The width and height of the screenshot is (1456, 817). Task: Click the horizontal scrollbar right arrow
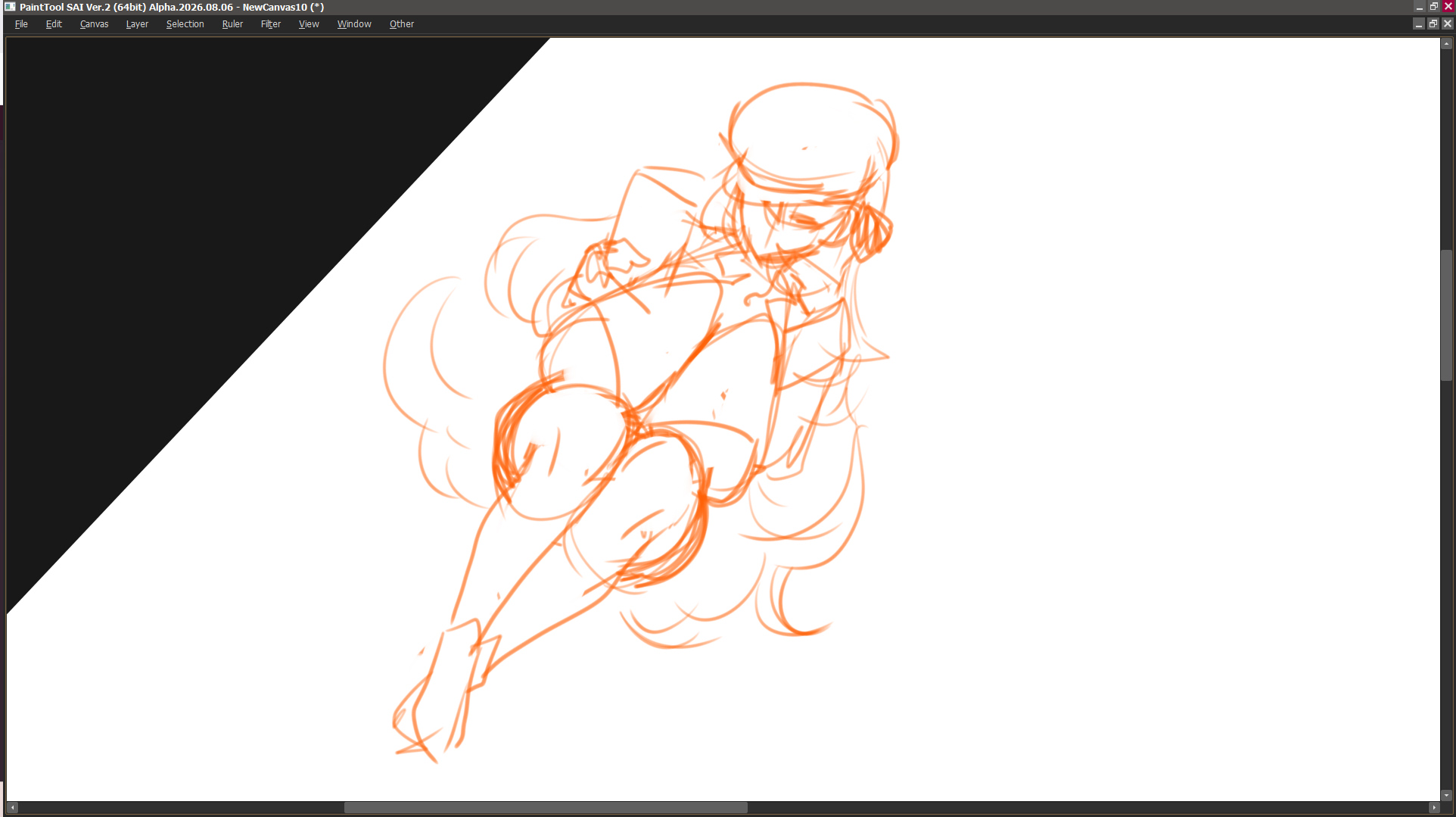1434,808
